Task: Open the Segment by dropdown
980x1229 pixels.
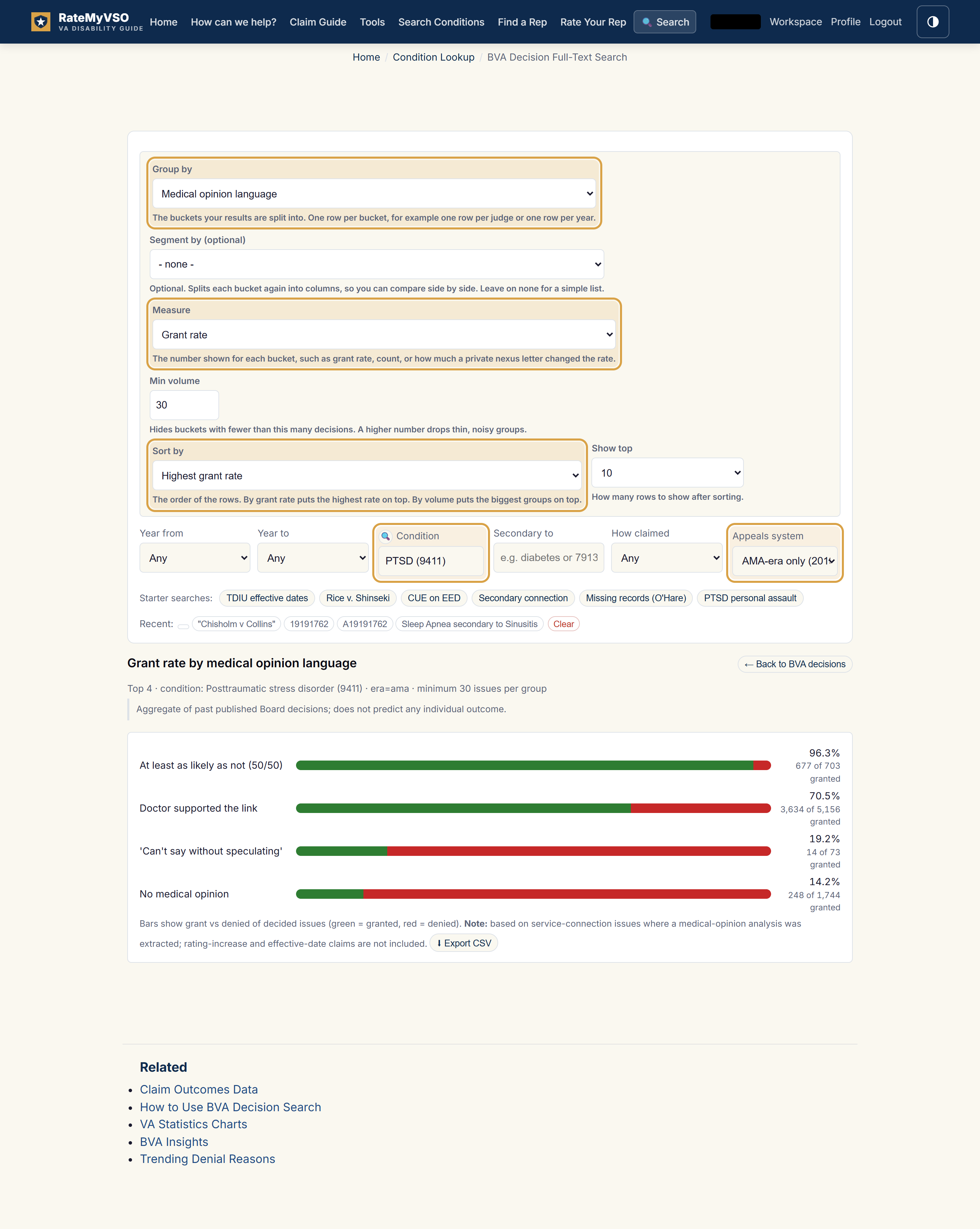Action: [377, 265]
